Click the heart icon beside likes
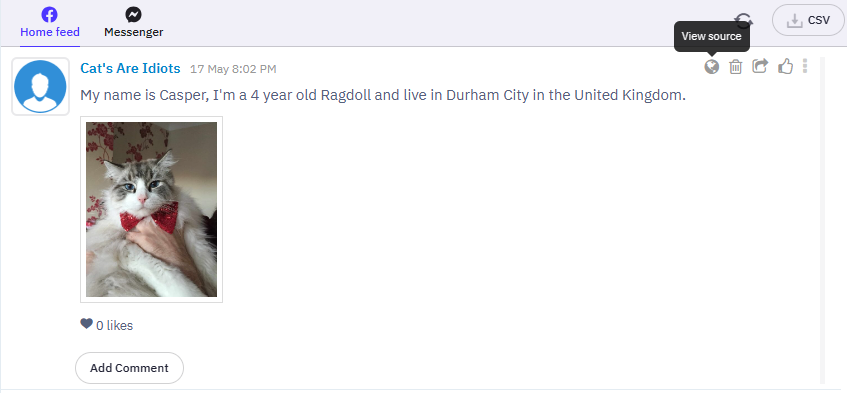 click(86, 324)
